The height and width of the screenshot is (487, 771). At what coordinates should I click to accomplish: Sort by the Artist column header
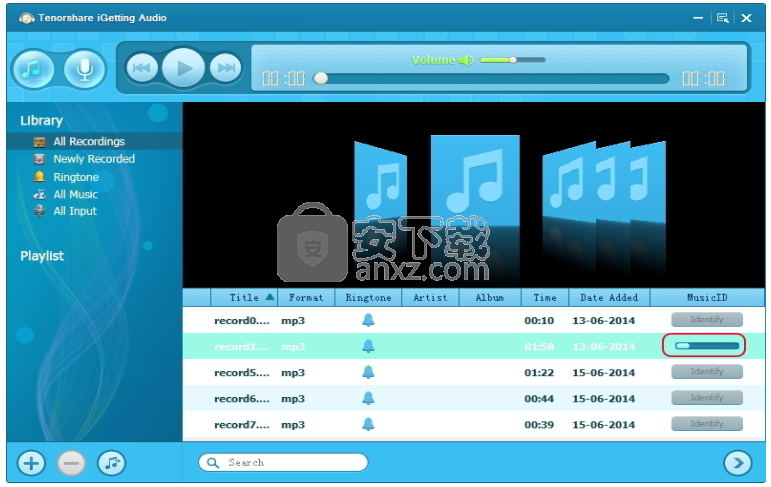click(x=430, y=298)
